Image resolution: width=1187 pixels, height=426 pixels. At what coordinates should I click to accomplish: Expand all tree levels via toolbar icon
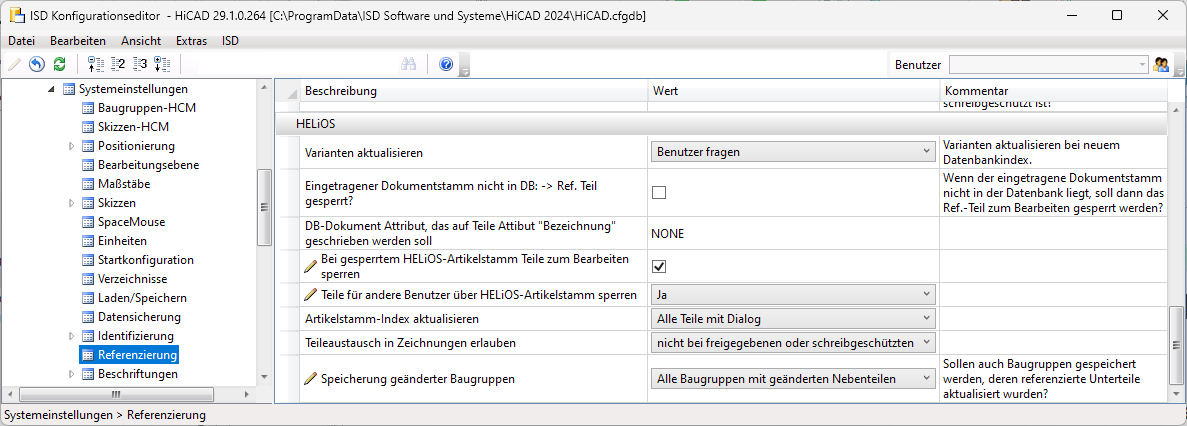pos(162,64)
